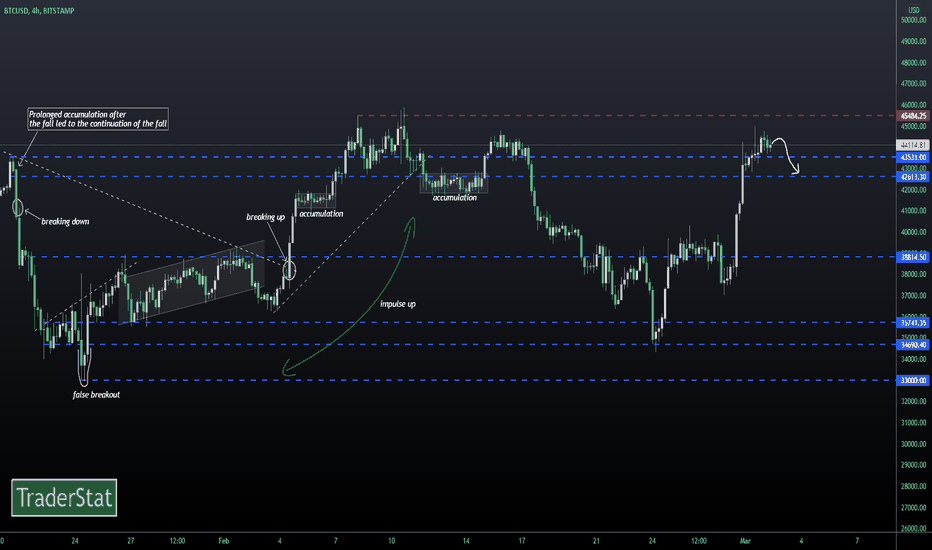
Task: Click the 40000.00 price axis label
Action: point(914,232)
